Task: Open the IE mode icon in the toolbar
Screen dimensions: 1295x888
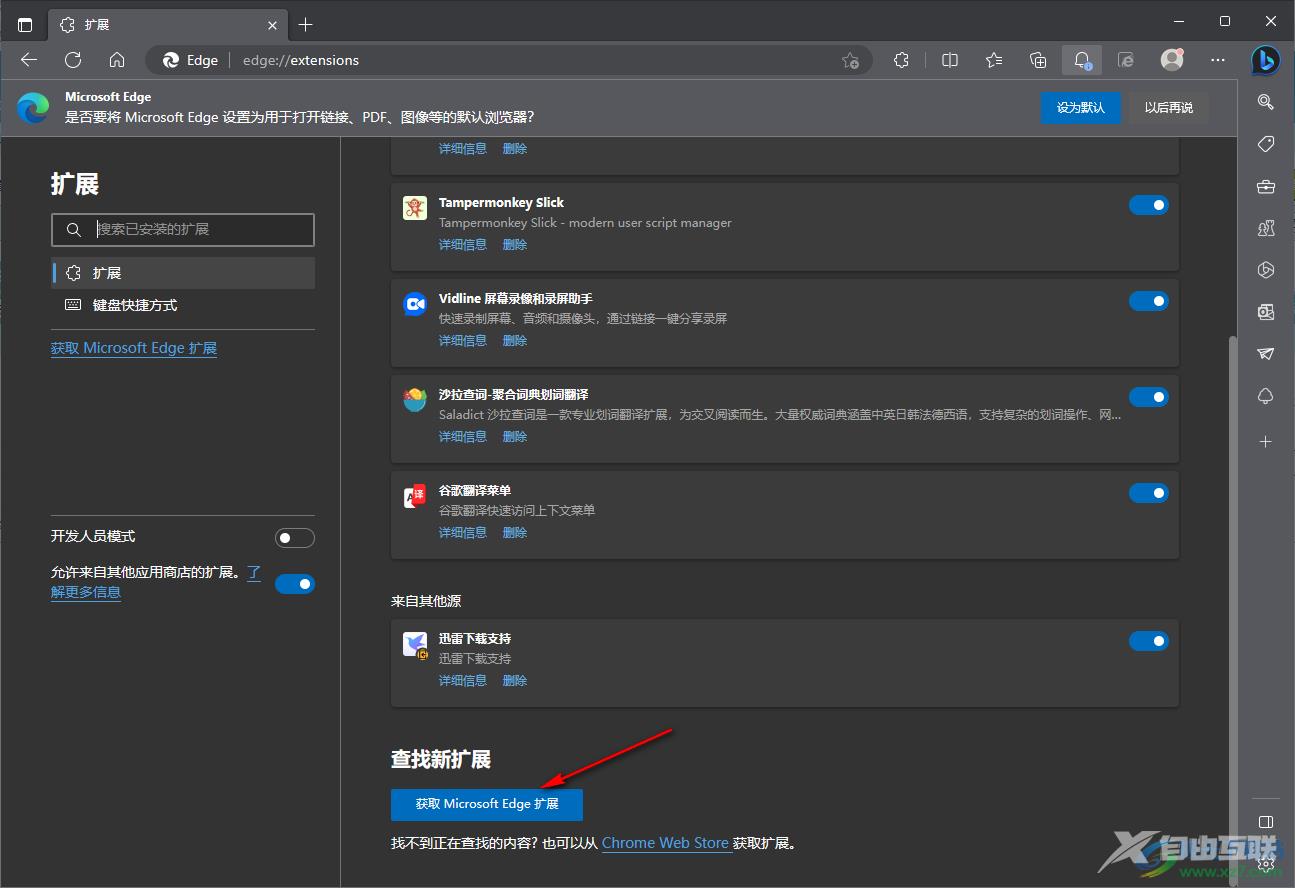Action: (x=1126, y=60)
